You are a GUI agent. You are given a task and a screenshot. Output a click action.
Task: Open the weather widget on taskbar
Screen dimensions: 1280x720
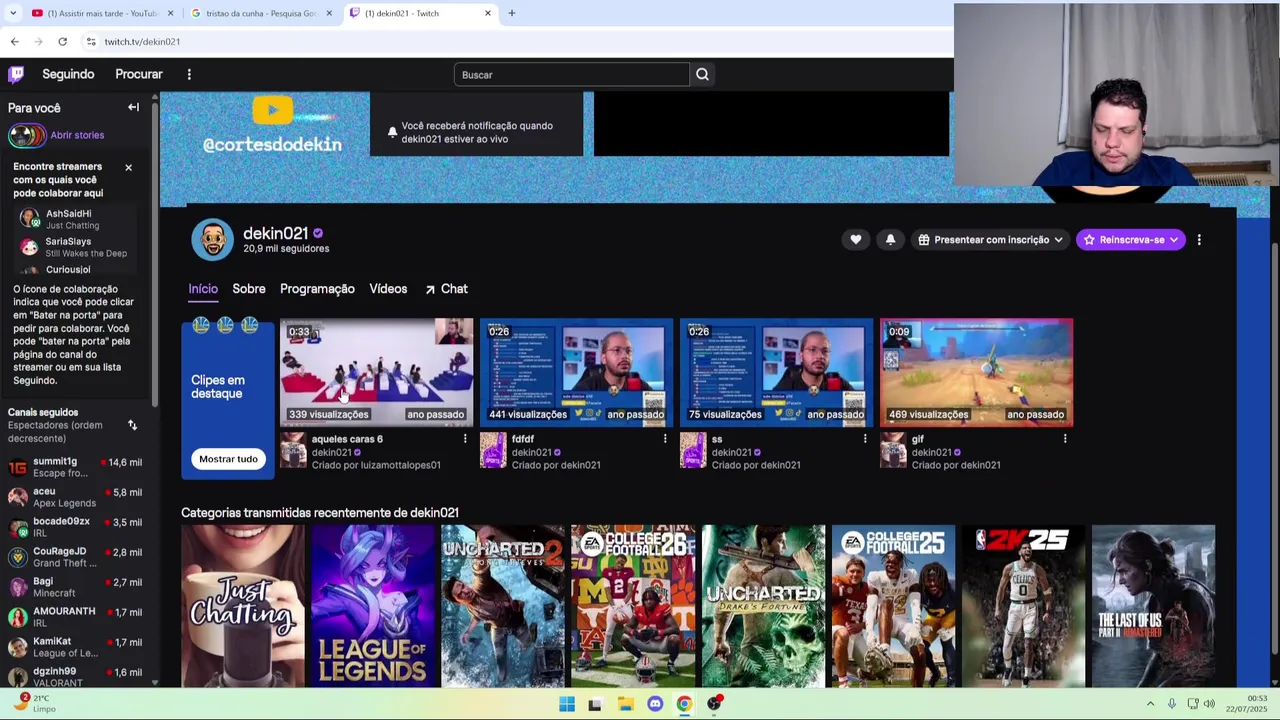(x=35, y=703)
